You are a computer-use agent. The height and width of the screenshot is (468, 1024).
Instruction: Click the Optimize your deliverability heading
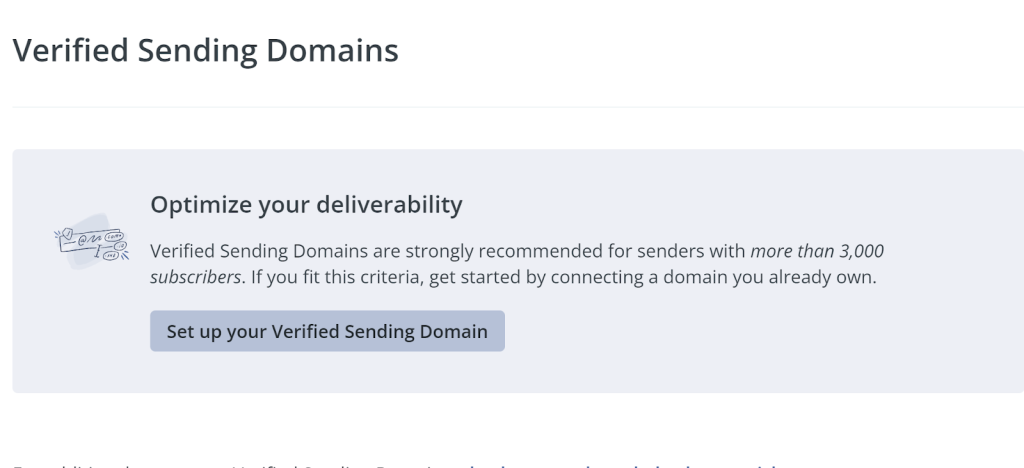pyautogui.click(x=306, y=206)
